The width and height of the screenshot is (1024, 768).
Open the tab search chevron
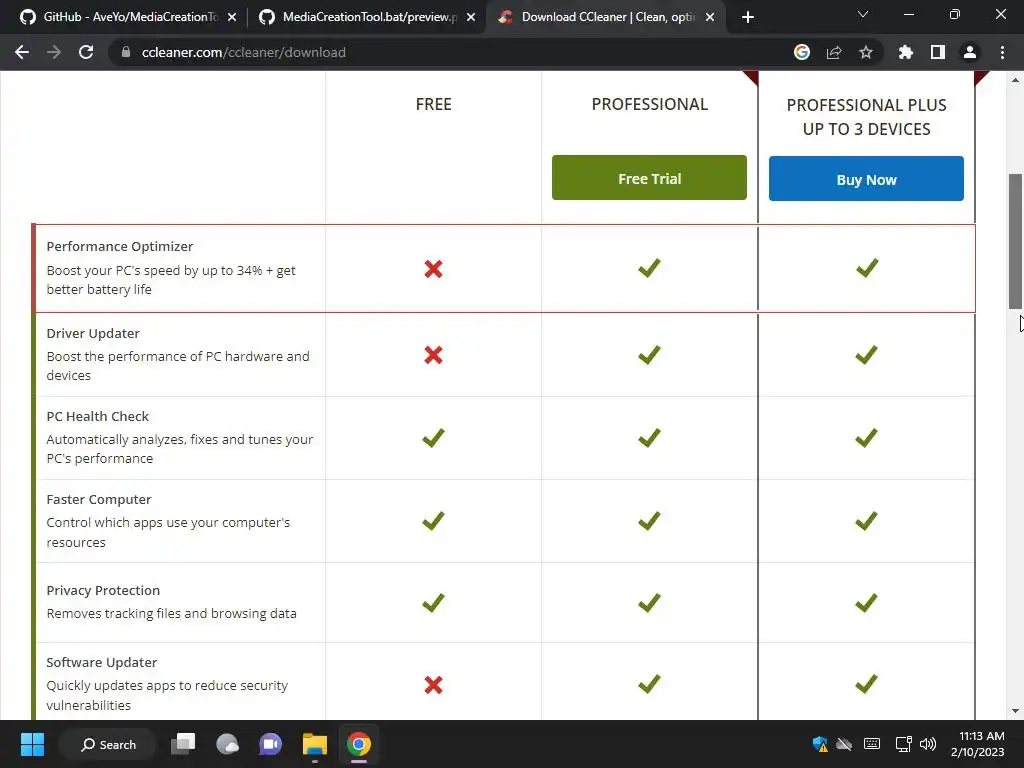pyautogui.click(x=863, y=14)
